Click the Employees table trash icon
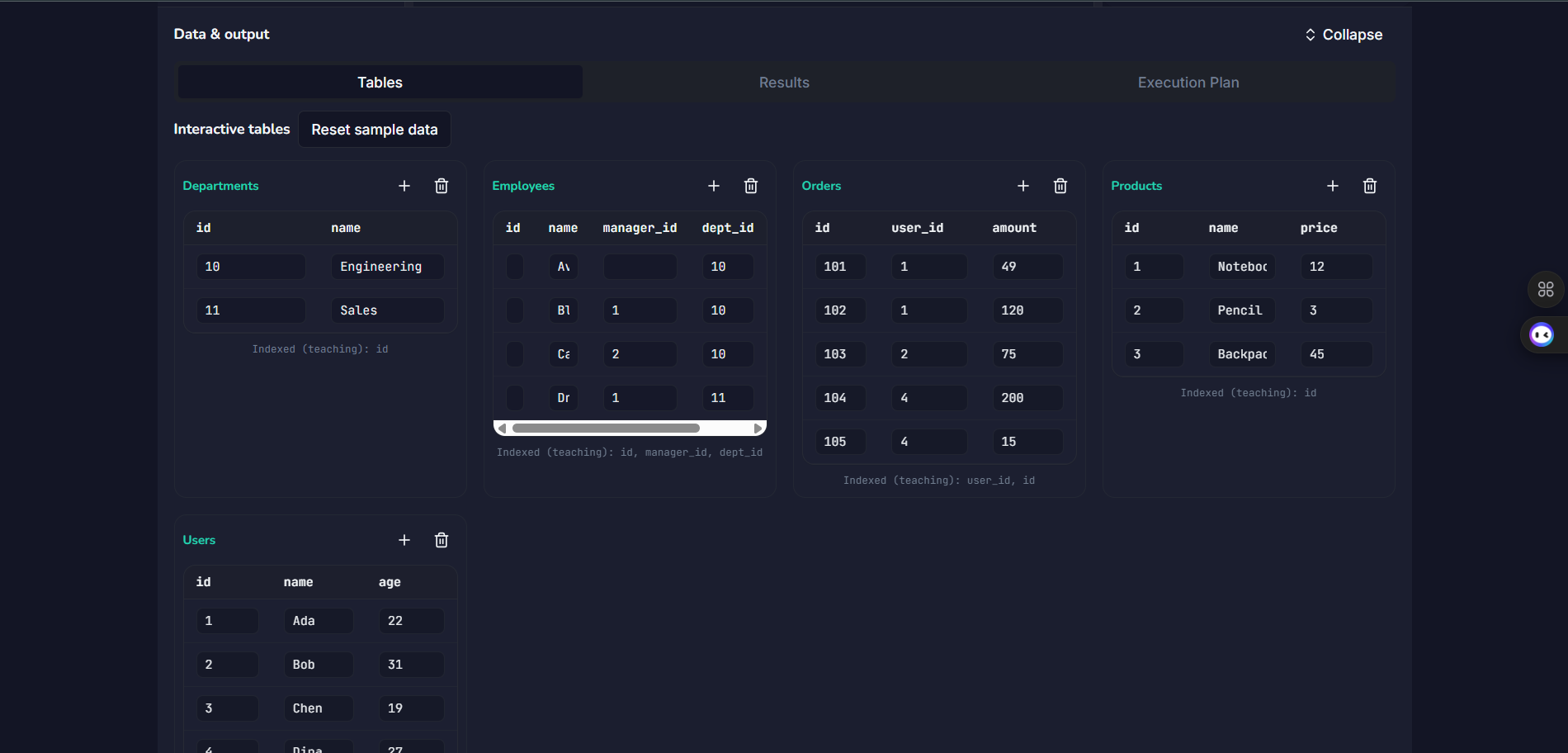1568x753 pixels. [x=751, y=186]
